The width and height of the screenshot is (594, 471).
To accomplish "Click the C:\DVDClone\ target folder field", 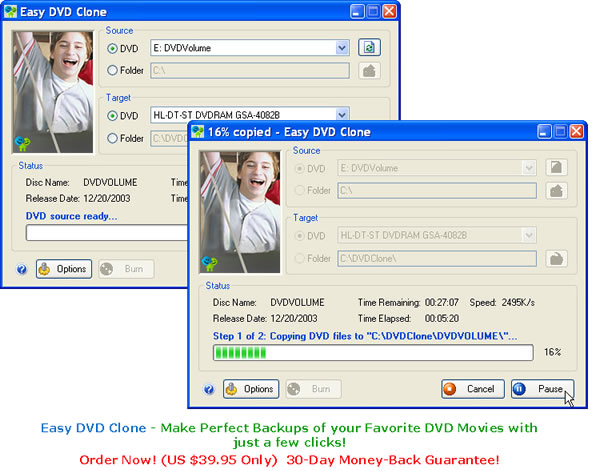I will (x=437, y=259).
